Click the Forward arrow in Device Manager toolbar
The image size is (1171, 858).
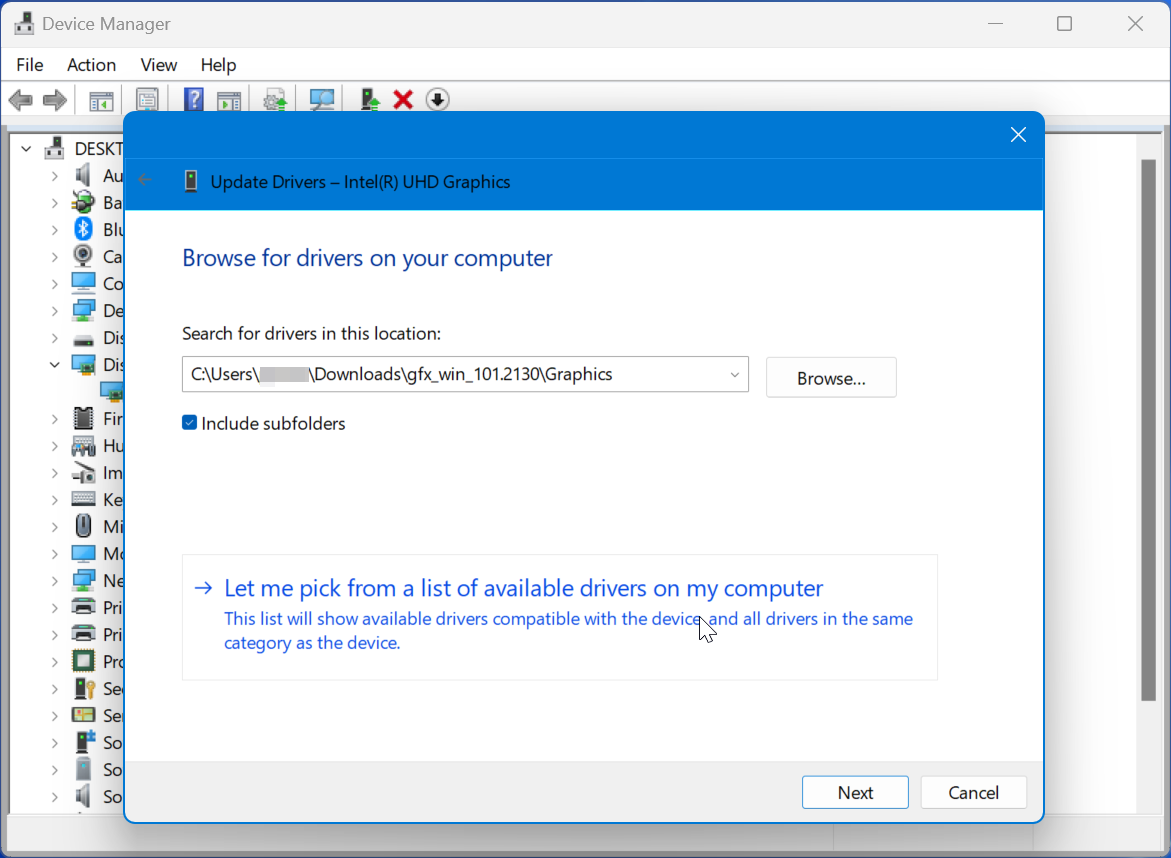click(x=55, y=99)
